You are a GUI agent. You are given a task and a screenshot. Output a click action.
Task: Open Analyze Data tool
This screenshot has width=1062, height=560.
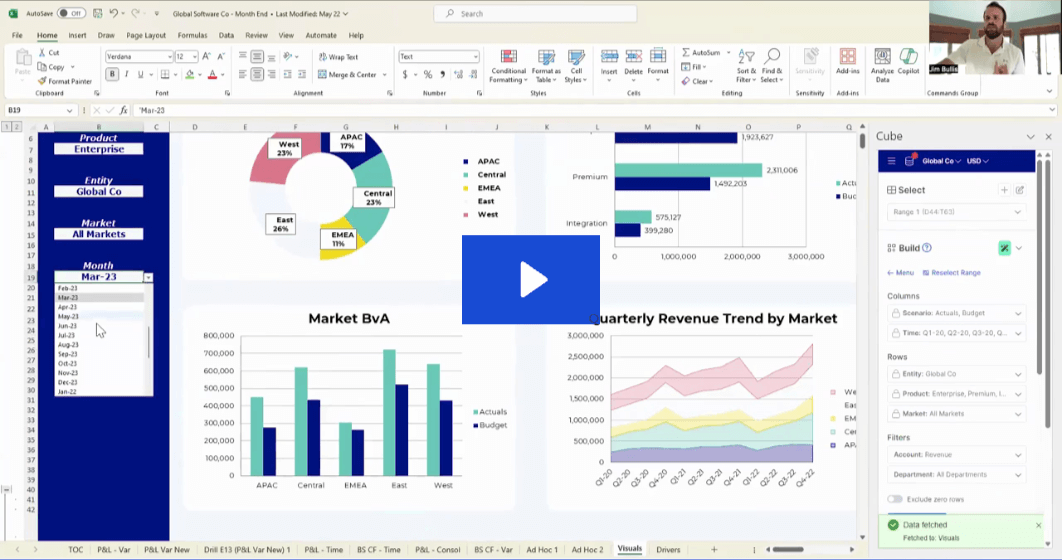pyautogui.click(x=882, y=58)
